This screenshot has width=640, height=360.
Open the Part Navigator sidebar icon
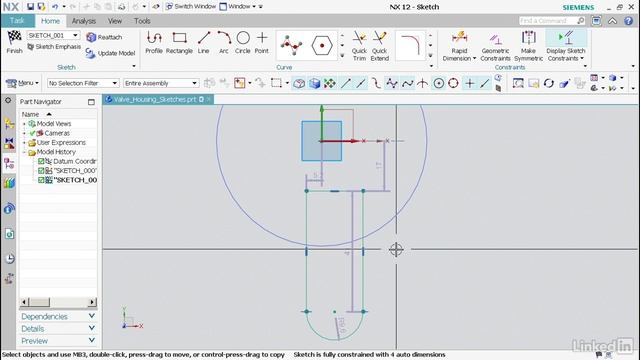9,164
